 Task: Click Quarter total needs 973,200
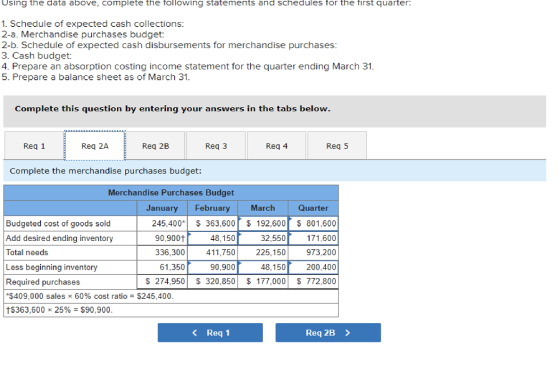coord(313,253)
